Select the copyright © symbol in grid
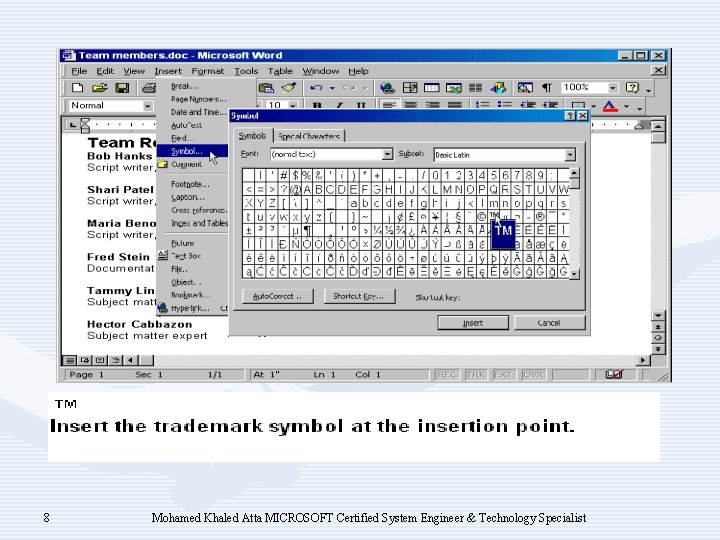720x540 pixels. (x=482, y=216)
